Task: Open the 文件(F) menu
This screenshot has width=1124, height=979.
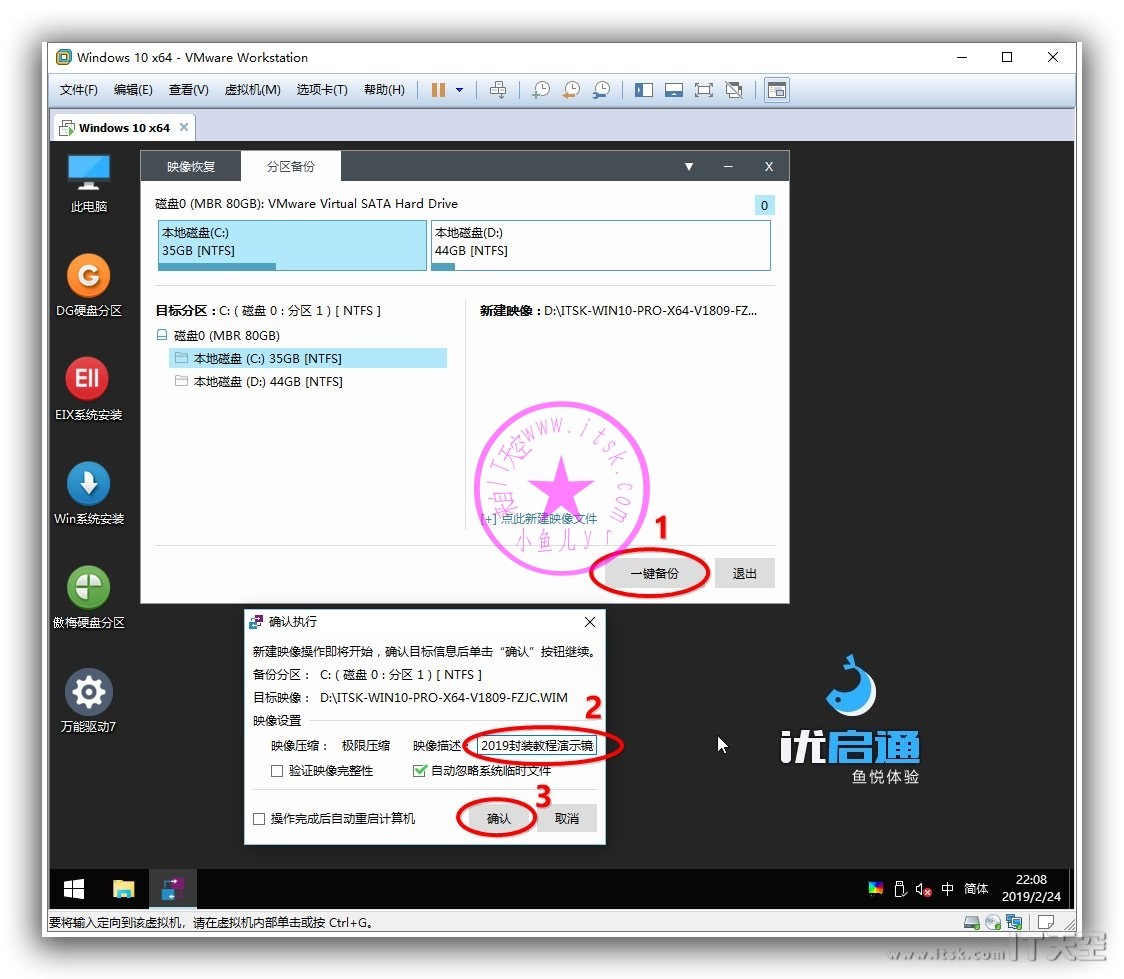Action: click(x=78, y=90)
